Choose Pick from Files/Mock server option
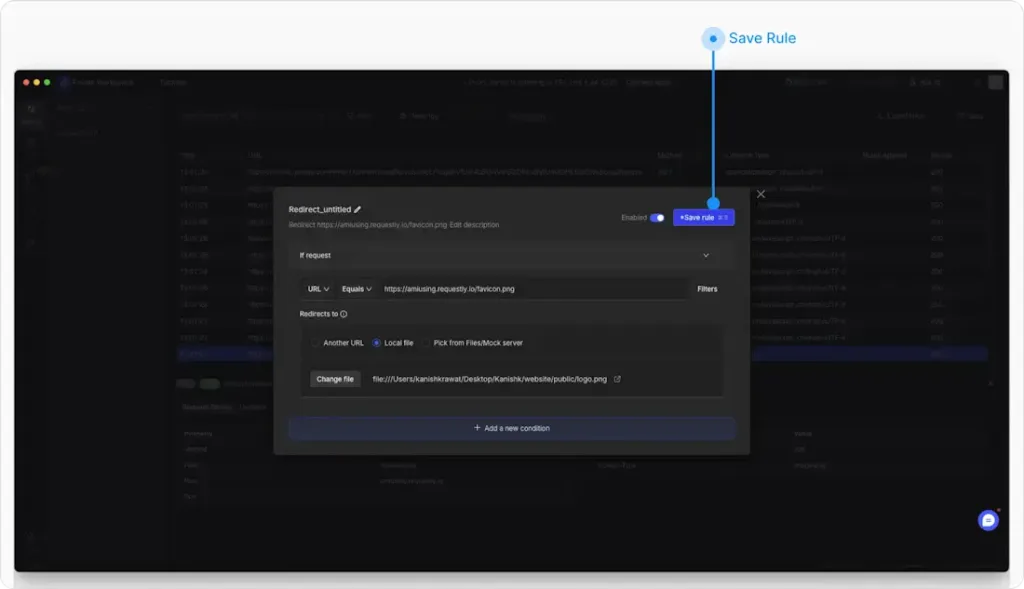Viewport: 1024px width, 589px height. tap(425, 343)
